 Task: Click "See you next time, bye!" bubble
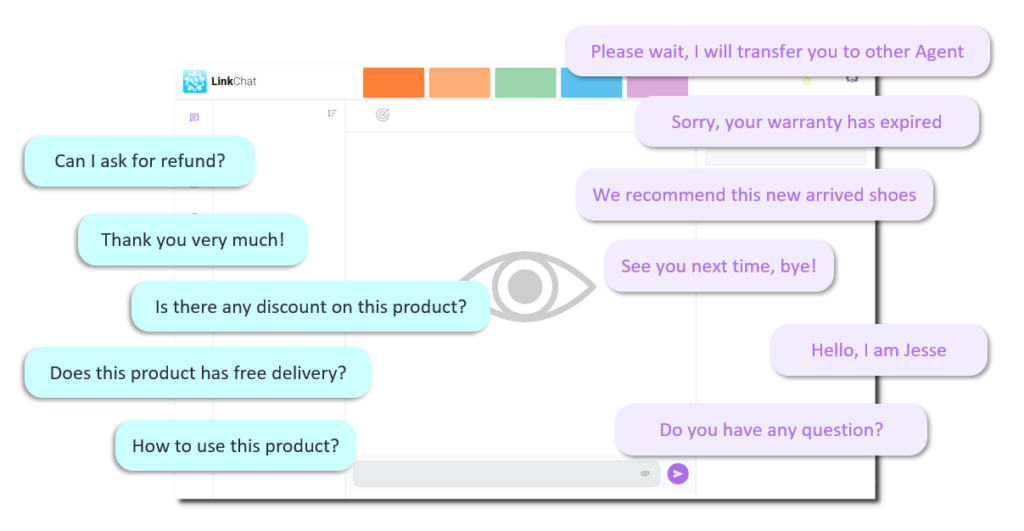tap(719, 266)
